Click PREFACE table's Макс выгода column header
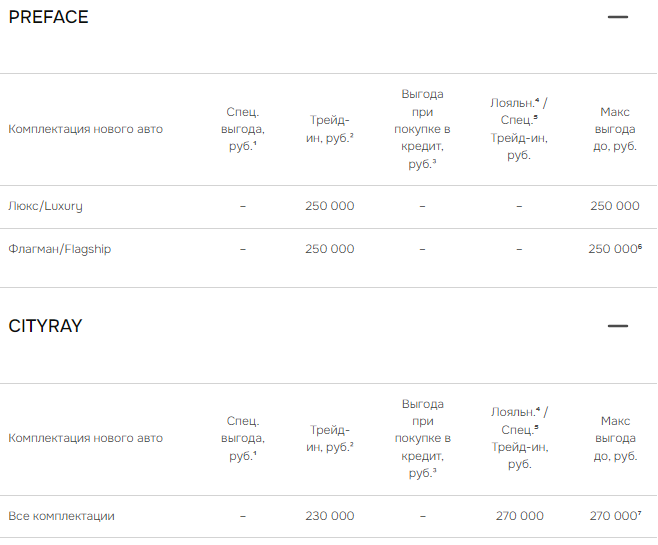658x545 pixels. click(614, 129)
